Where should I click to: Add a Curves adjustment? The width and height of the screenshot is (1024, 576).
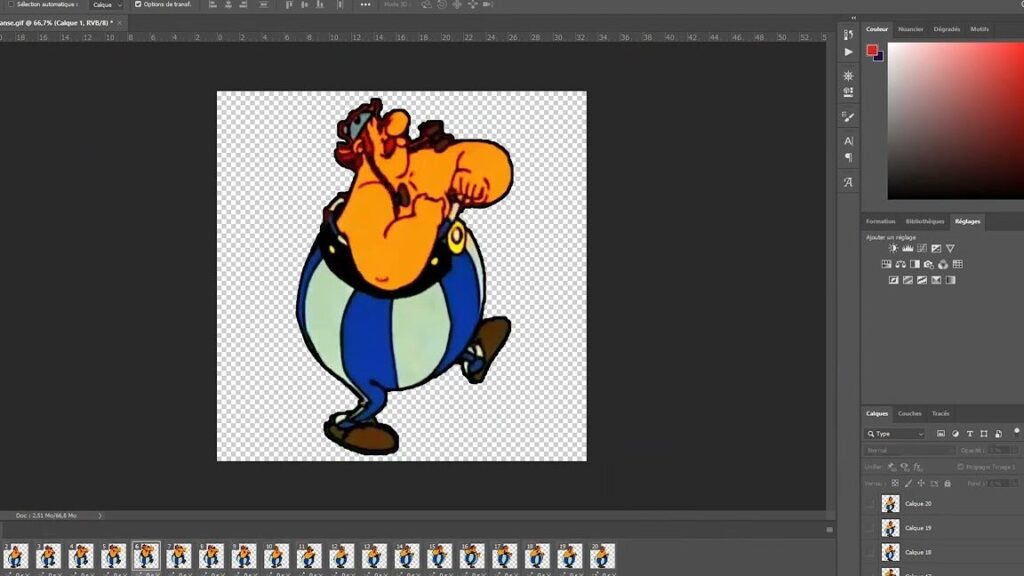tap(922, 248)
